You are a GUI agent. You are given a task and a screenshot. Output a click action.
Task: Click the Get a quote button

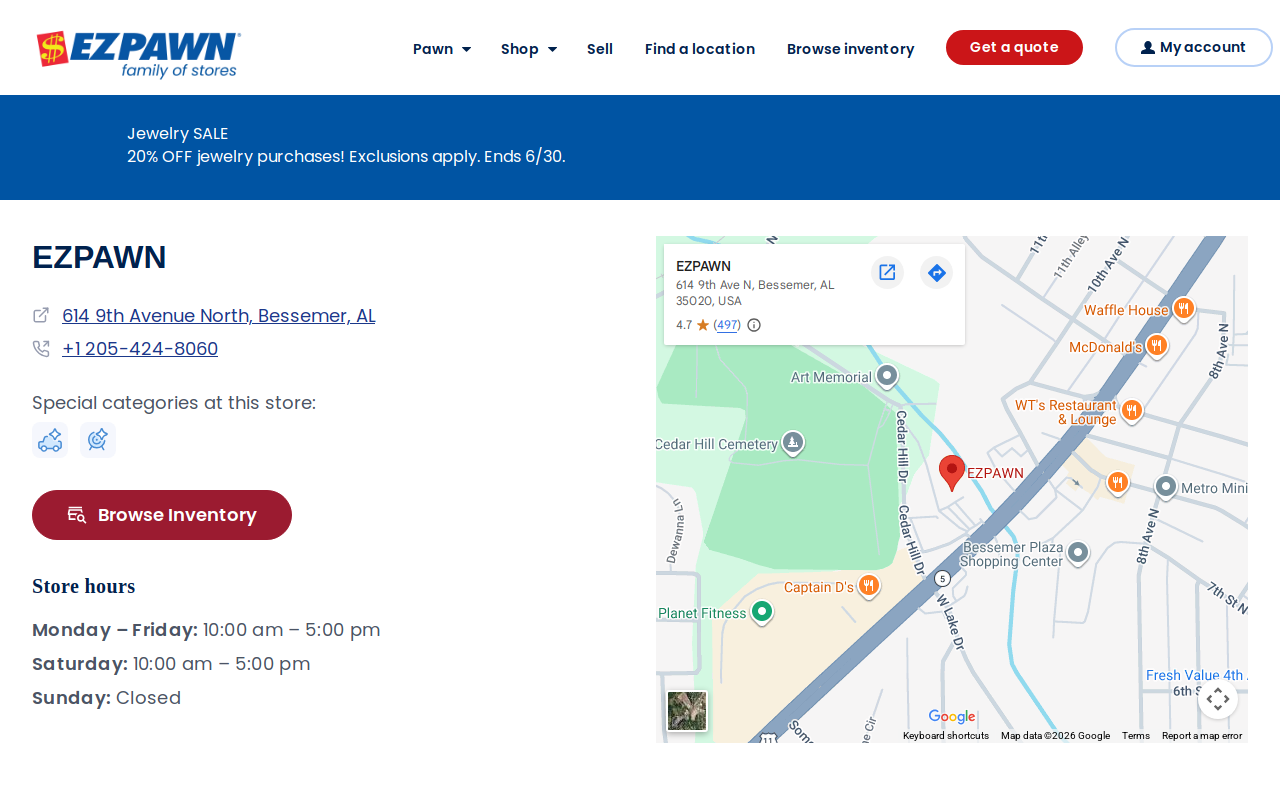point(1014,47)
